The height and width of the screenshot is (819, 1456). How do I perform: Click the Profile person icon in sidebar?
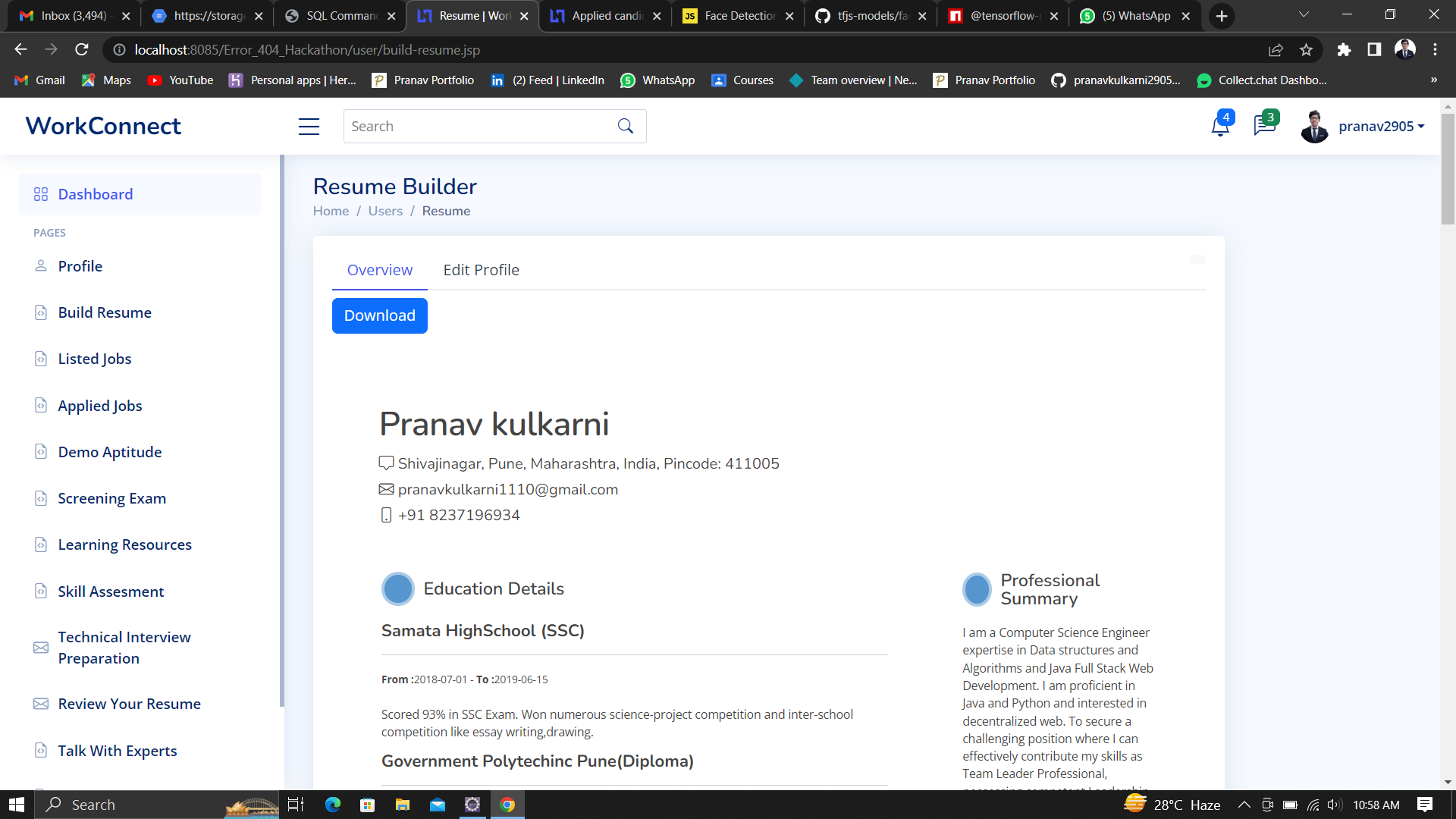point(41,266)
